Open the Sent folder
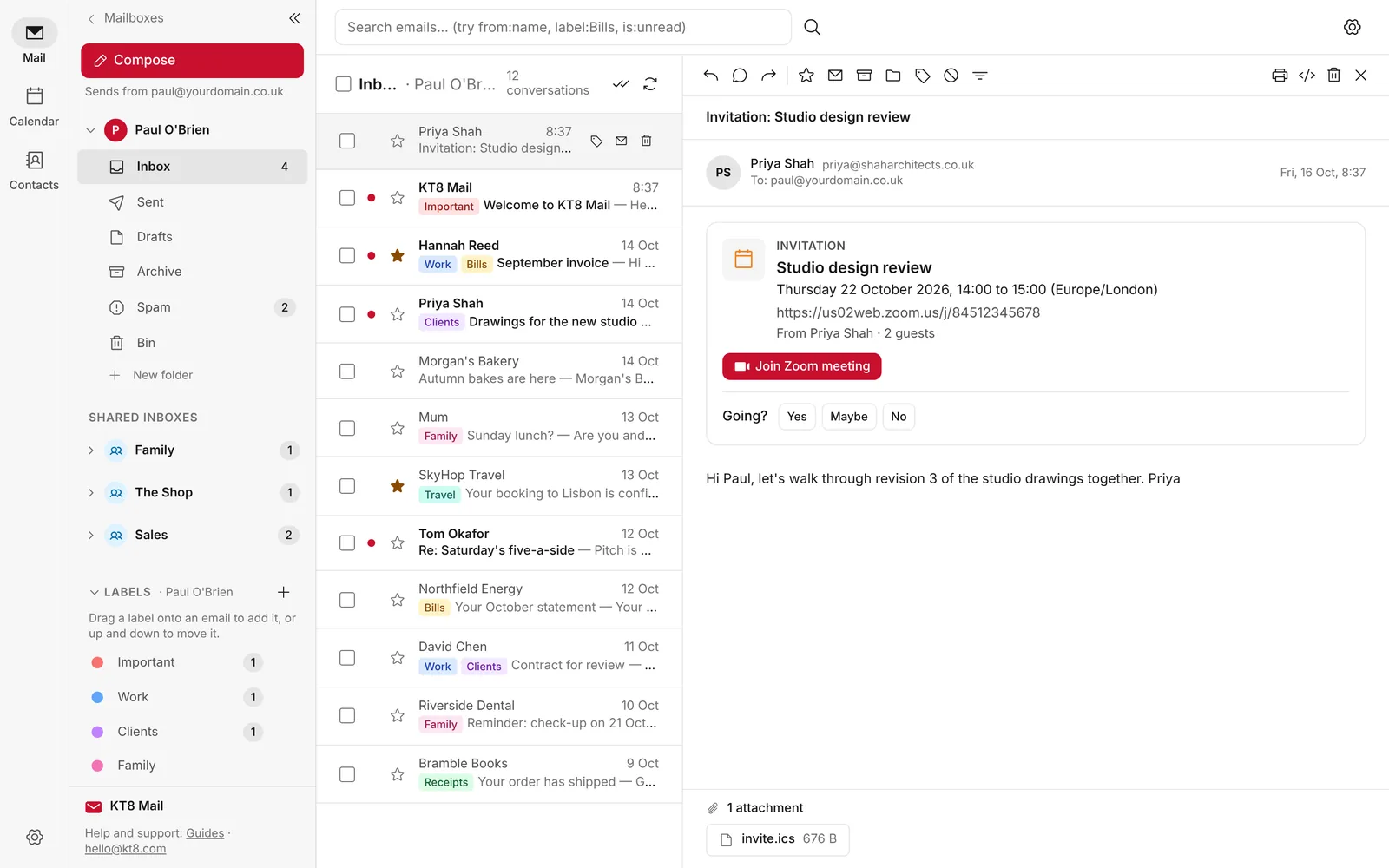This screenshot has height=868, width=1389. click(193, 202)
